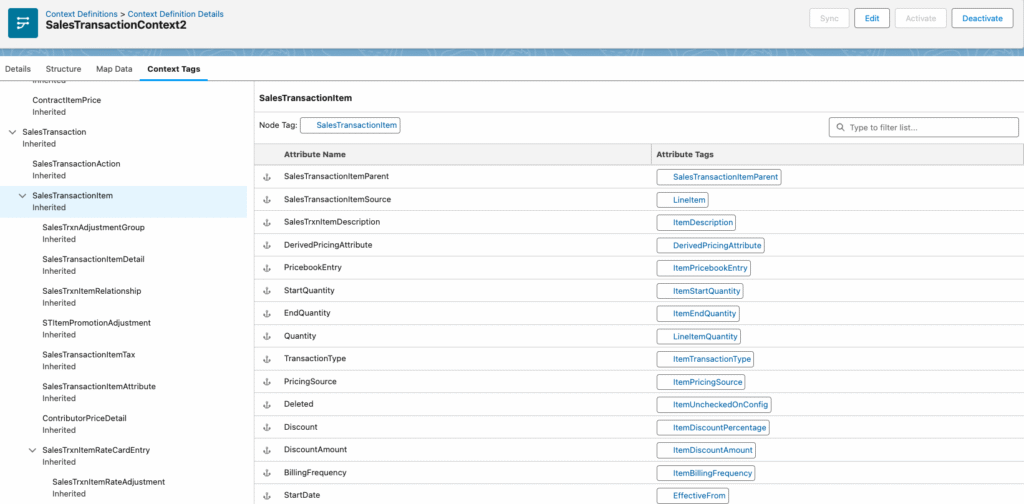Open the Structure tab

pyautogui.click(x=63, y=69)
